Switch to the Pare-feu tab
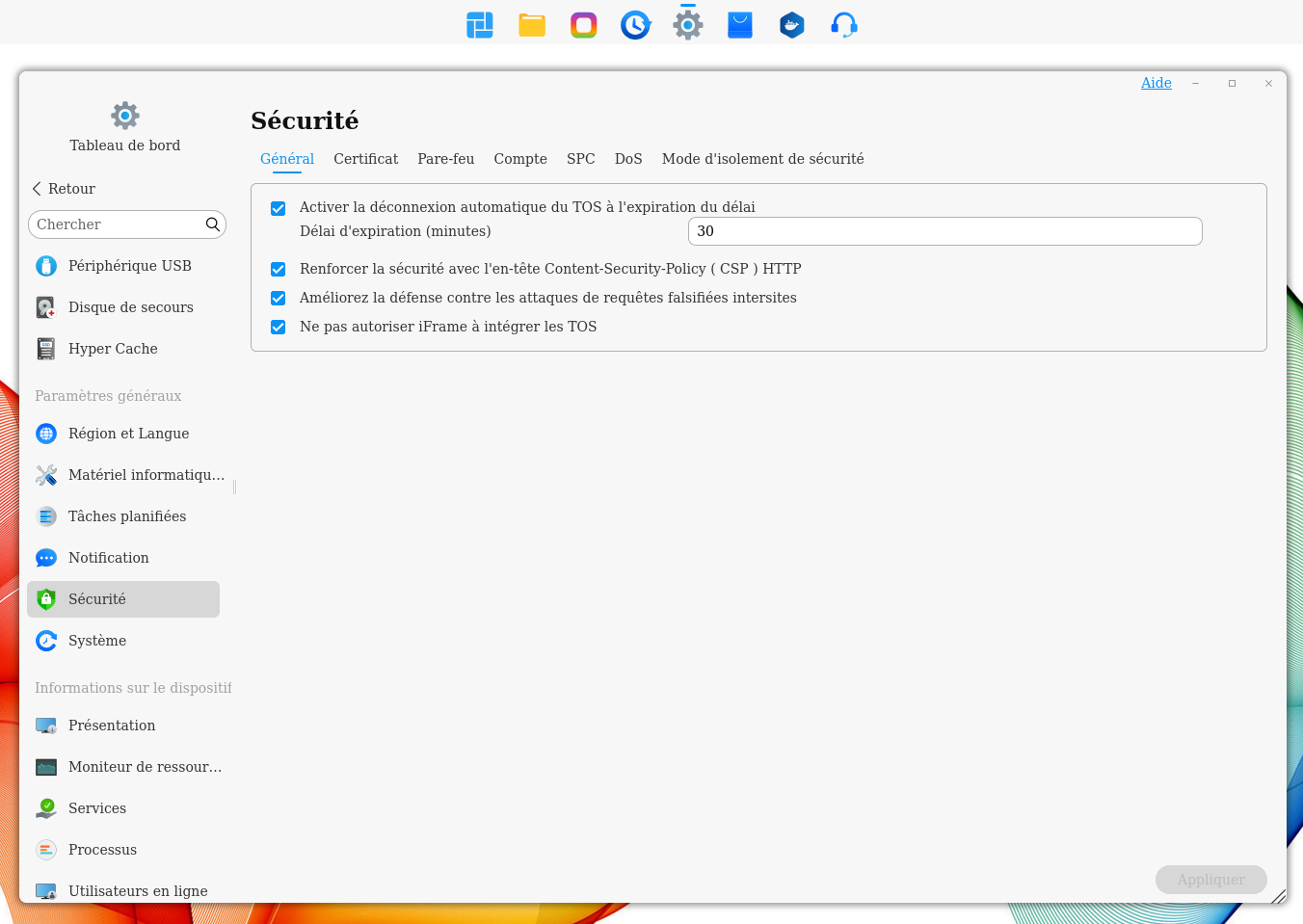The height and width of the screenshot is (924, 1303). click(x=445, y=159)
